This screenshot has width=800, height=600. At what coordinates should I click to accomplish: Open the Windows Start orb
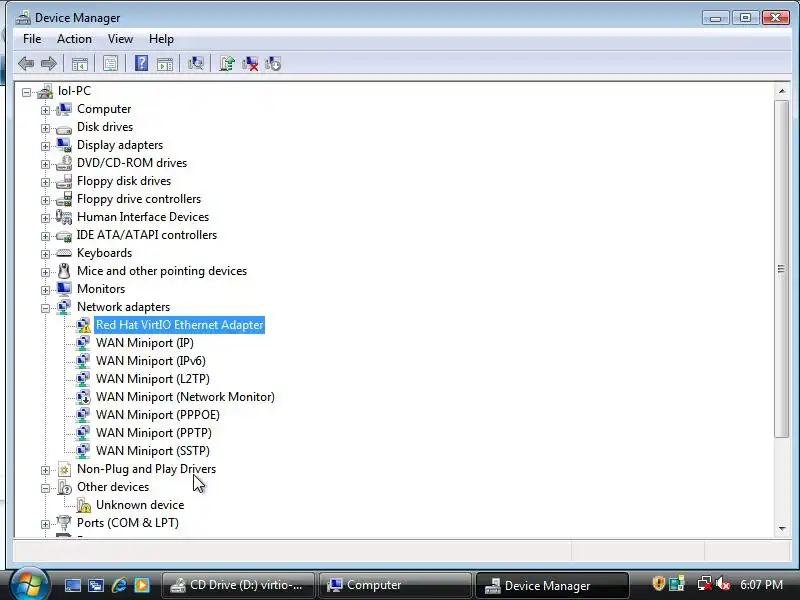pyautogui.click(x=30, y=585)
